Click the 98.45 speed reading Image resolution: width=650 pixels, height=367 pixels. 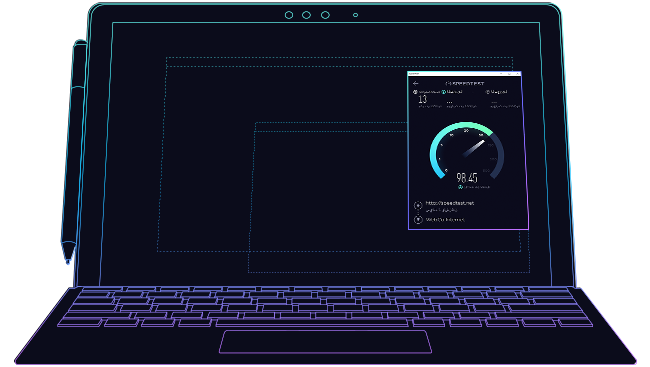(467, 177)
